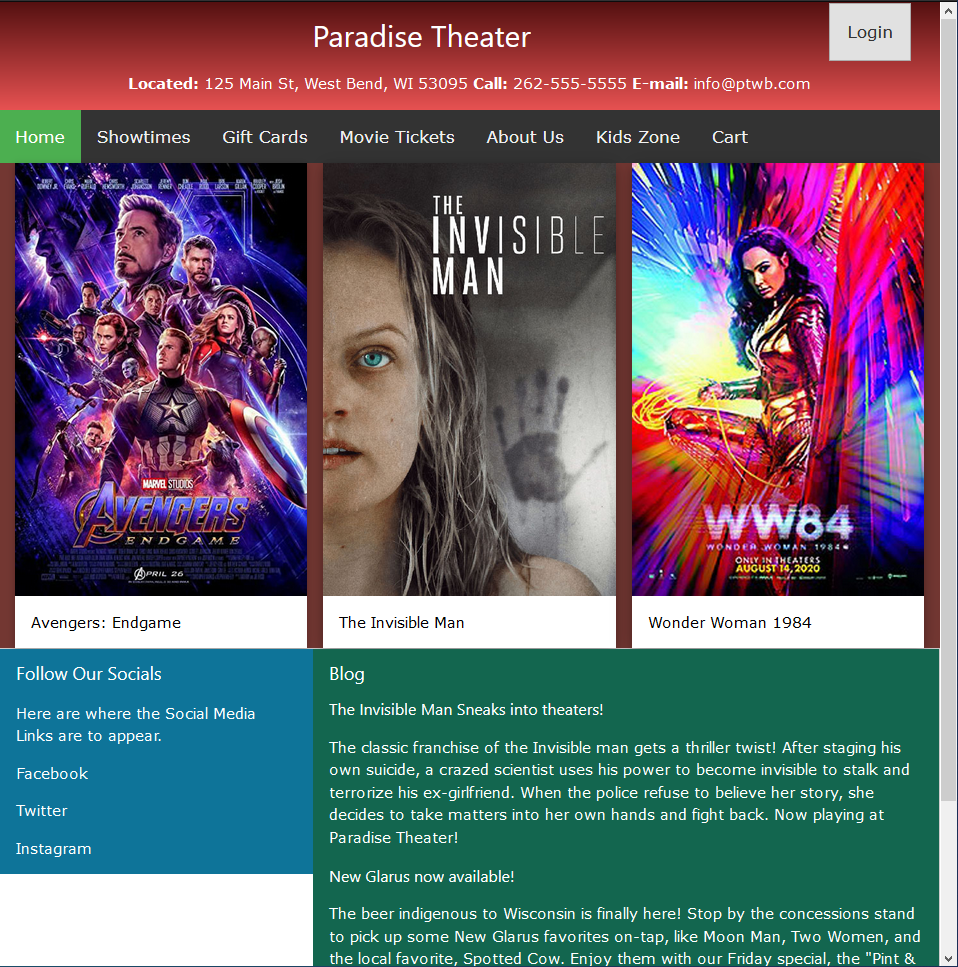Open the Facebook social link
The width and height of the screenshot is (958, 967).
point(52,773)
